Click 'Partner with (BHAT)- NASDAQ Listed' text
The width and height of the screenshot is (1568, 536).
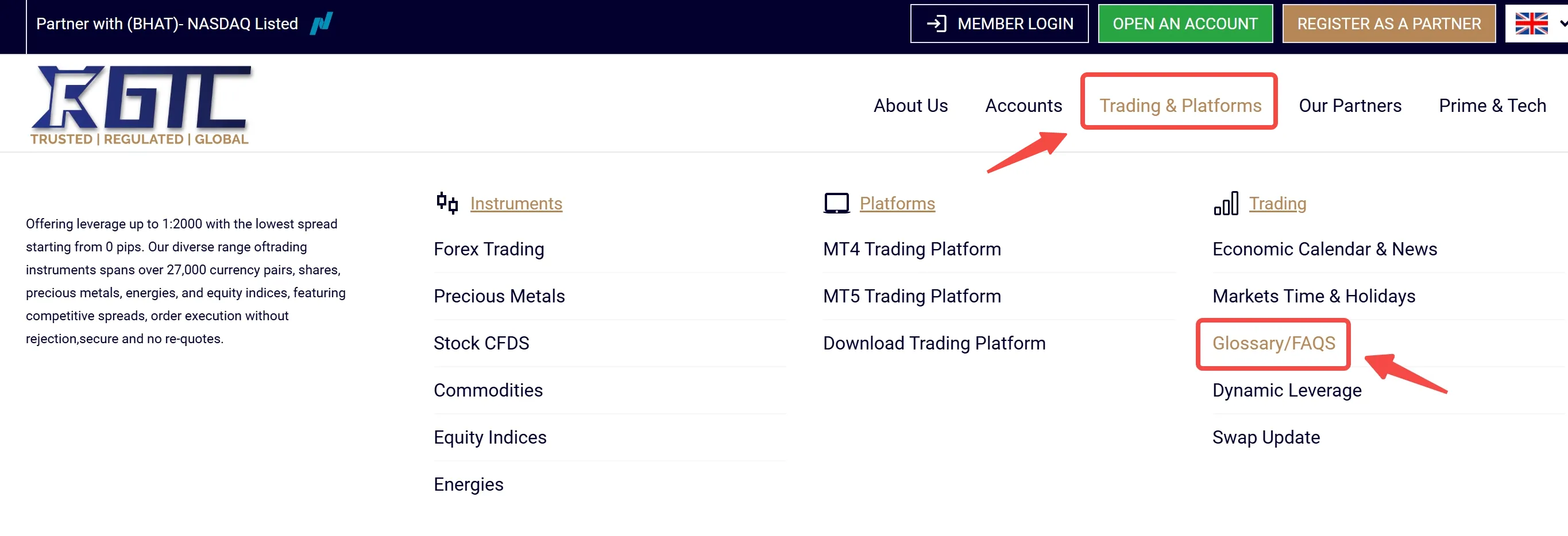tap(167, 24)
